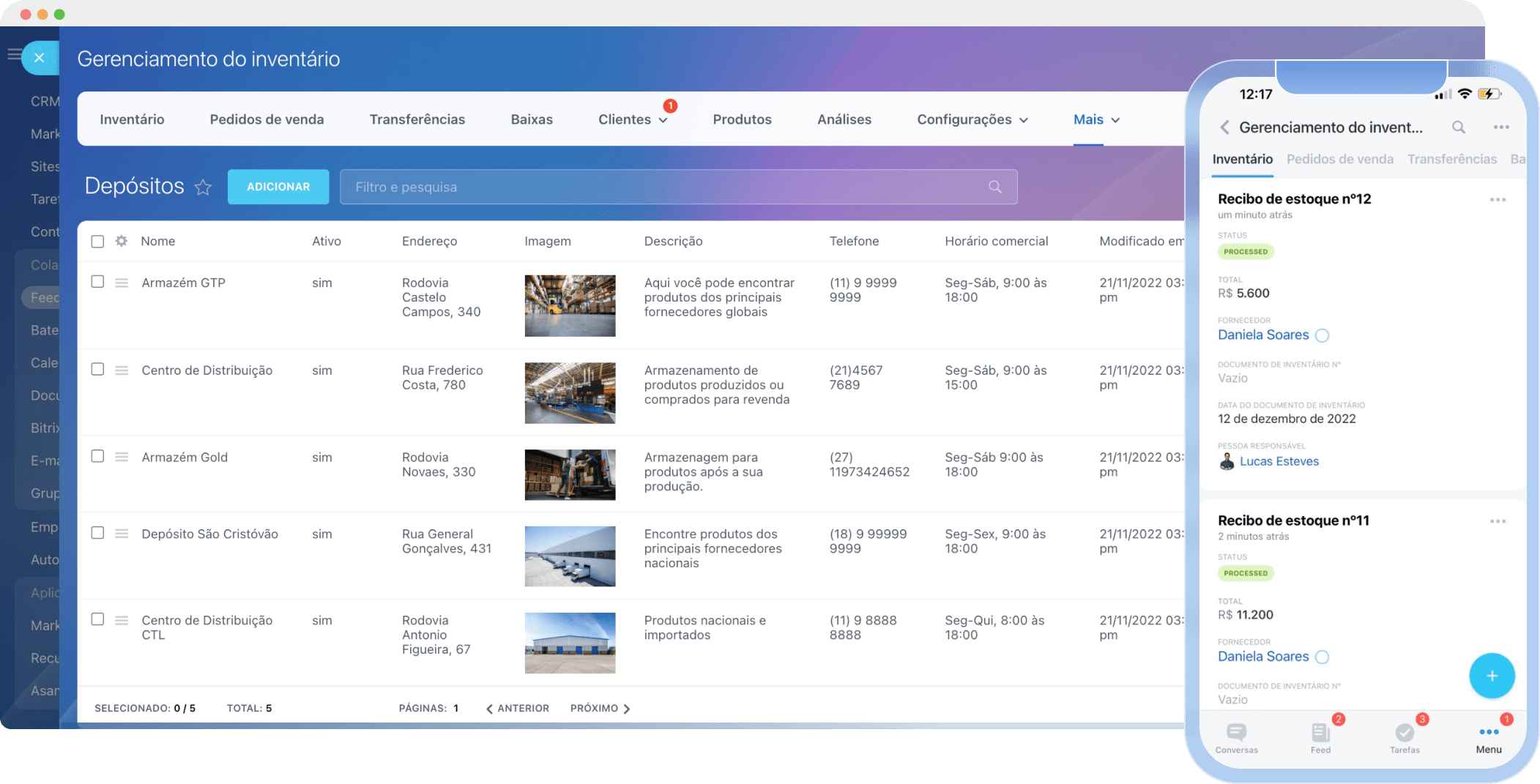The height and width of the screenshot is (784, 1540).
Task: Open the Clientes dropdown
Action: [632, 119]
